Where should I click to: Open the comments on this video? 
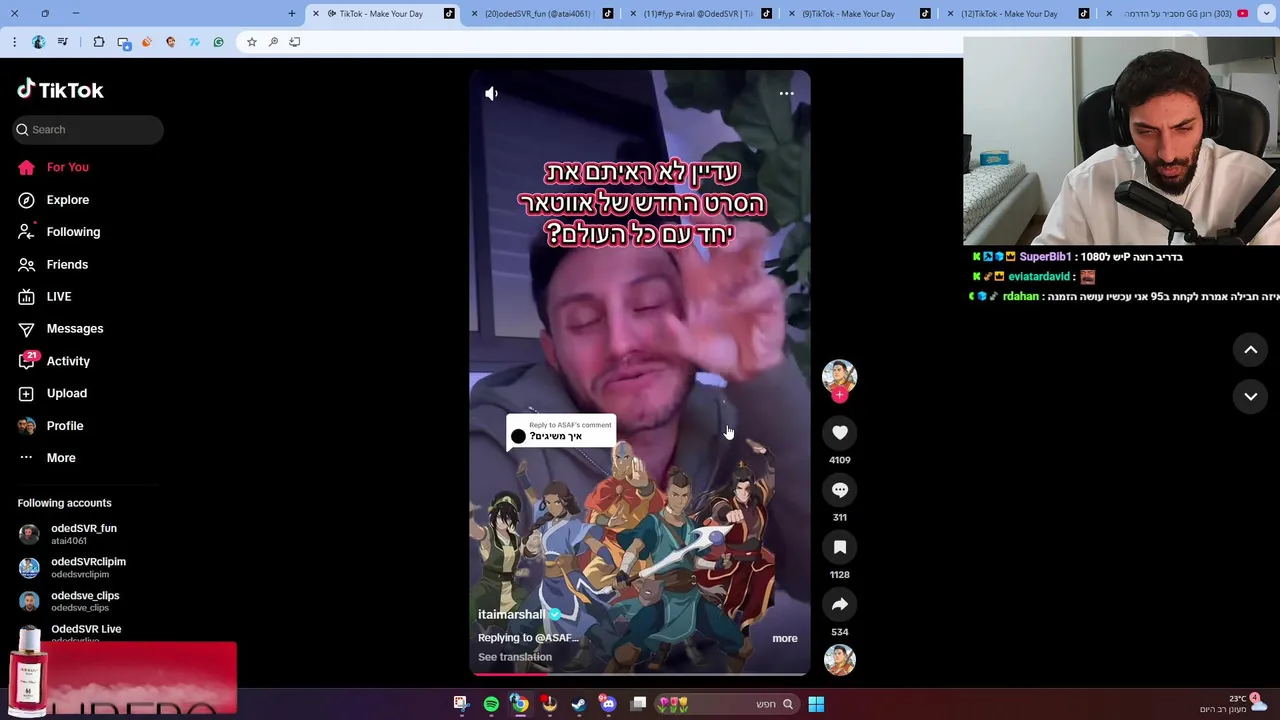pyautogui.click(x=840, y=490)
